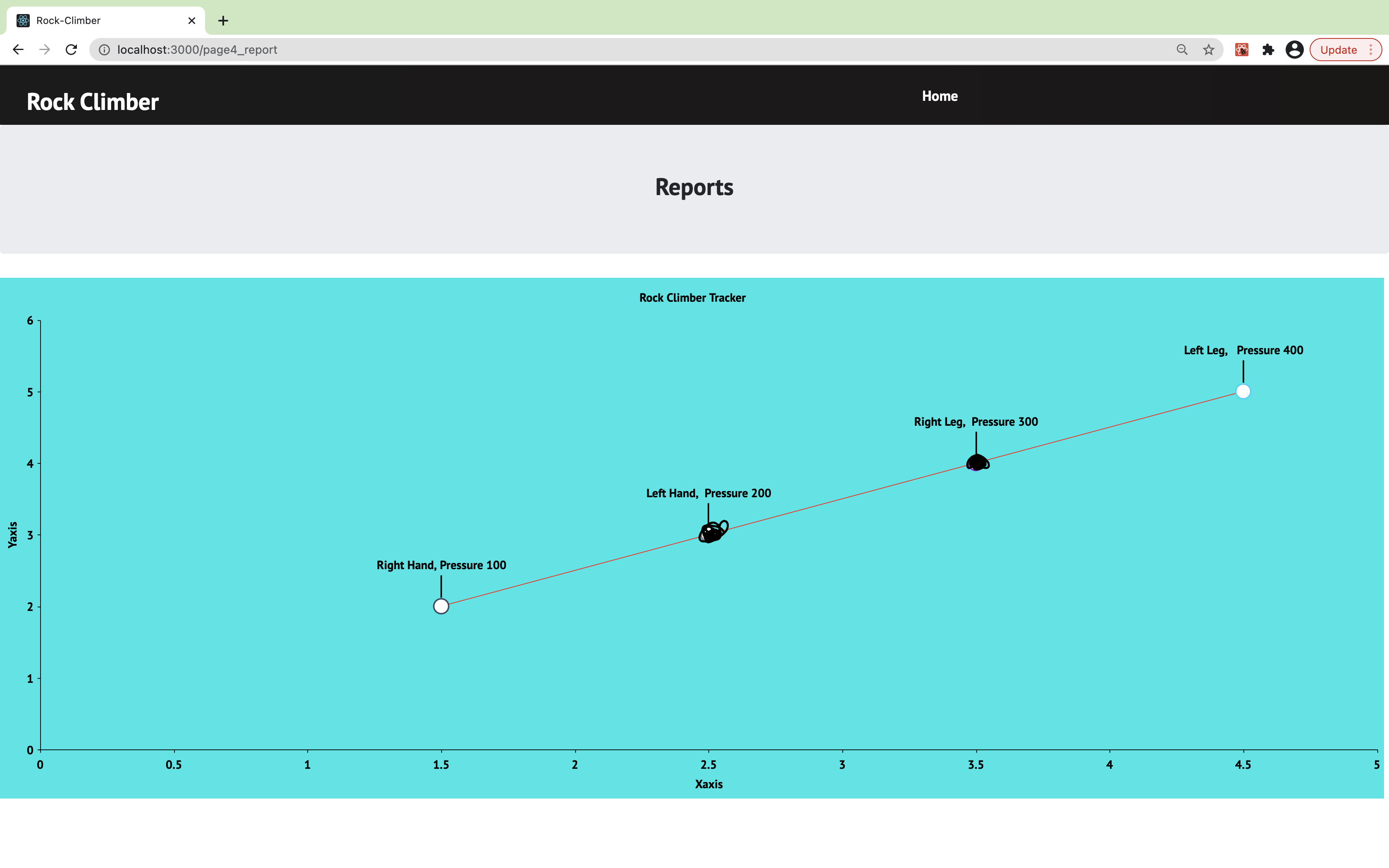Click the Left Leg data point marker
This screenshot has height=868, width=1389.
click(1243, 391)
